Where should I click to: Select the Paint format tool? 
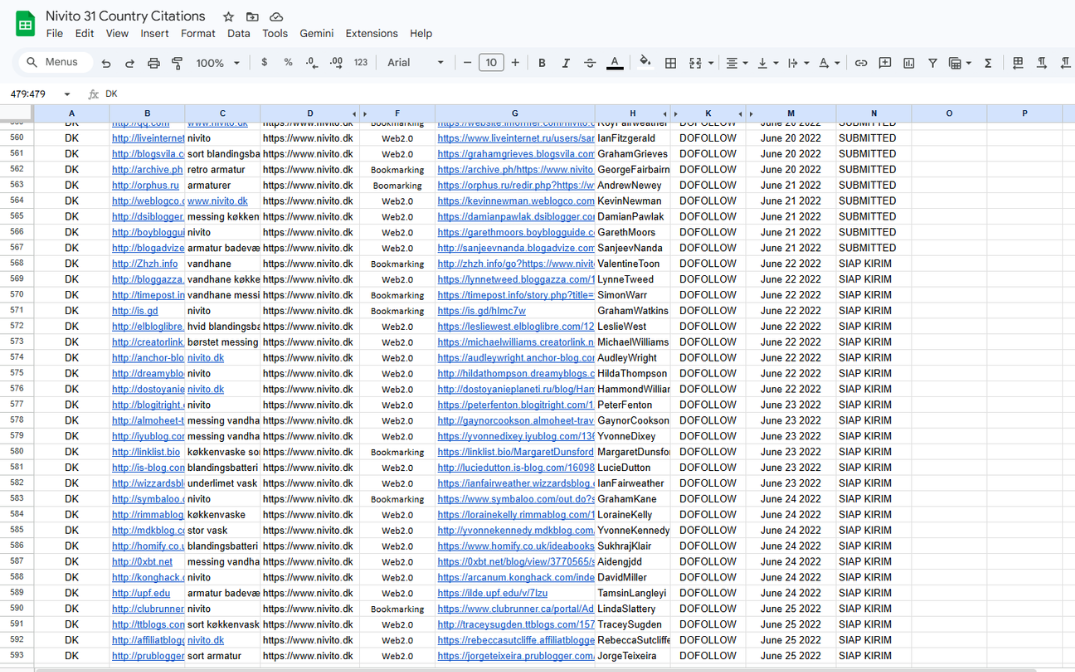(x=177, y=63)
